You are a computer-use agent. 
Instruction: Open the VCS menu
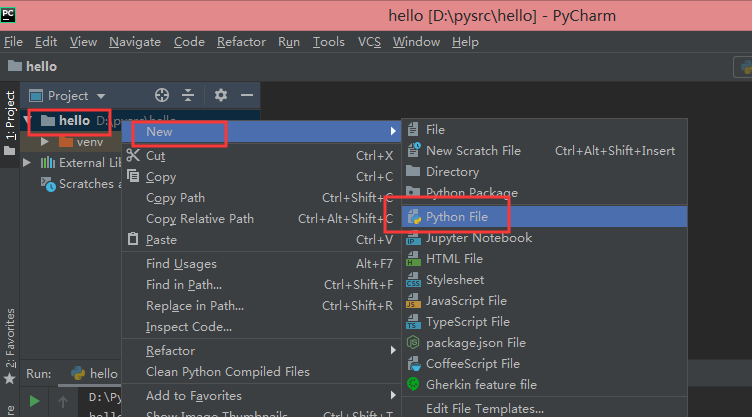click(x=369, y=42)
